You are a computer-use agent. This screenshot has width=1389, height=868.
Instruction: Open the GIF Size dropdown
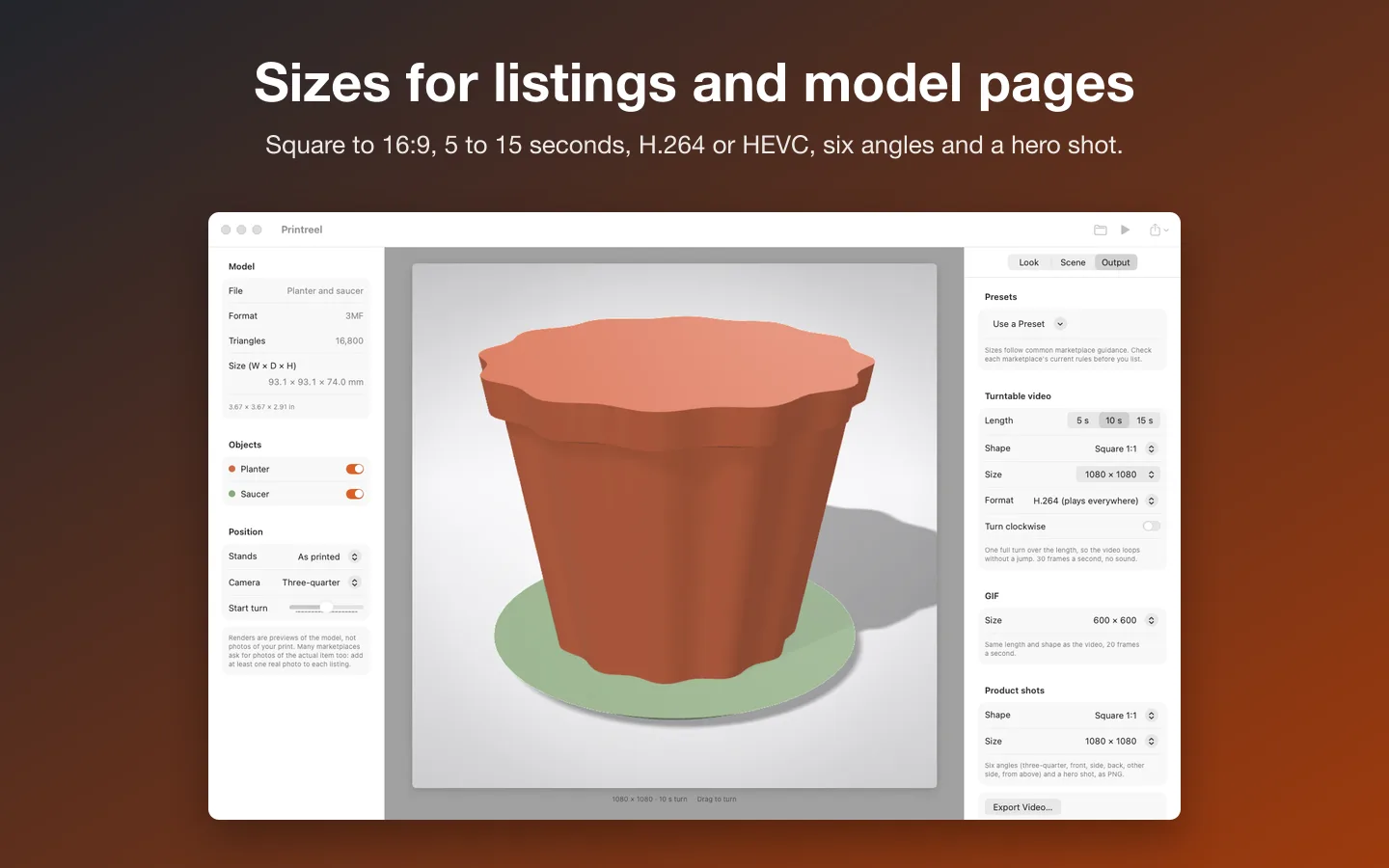pyautogui.click(x=1124, y=620)
